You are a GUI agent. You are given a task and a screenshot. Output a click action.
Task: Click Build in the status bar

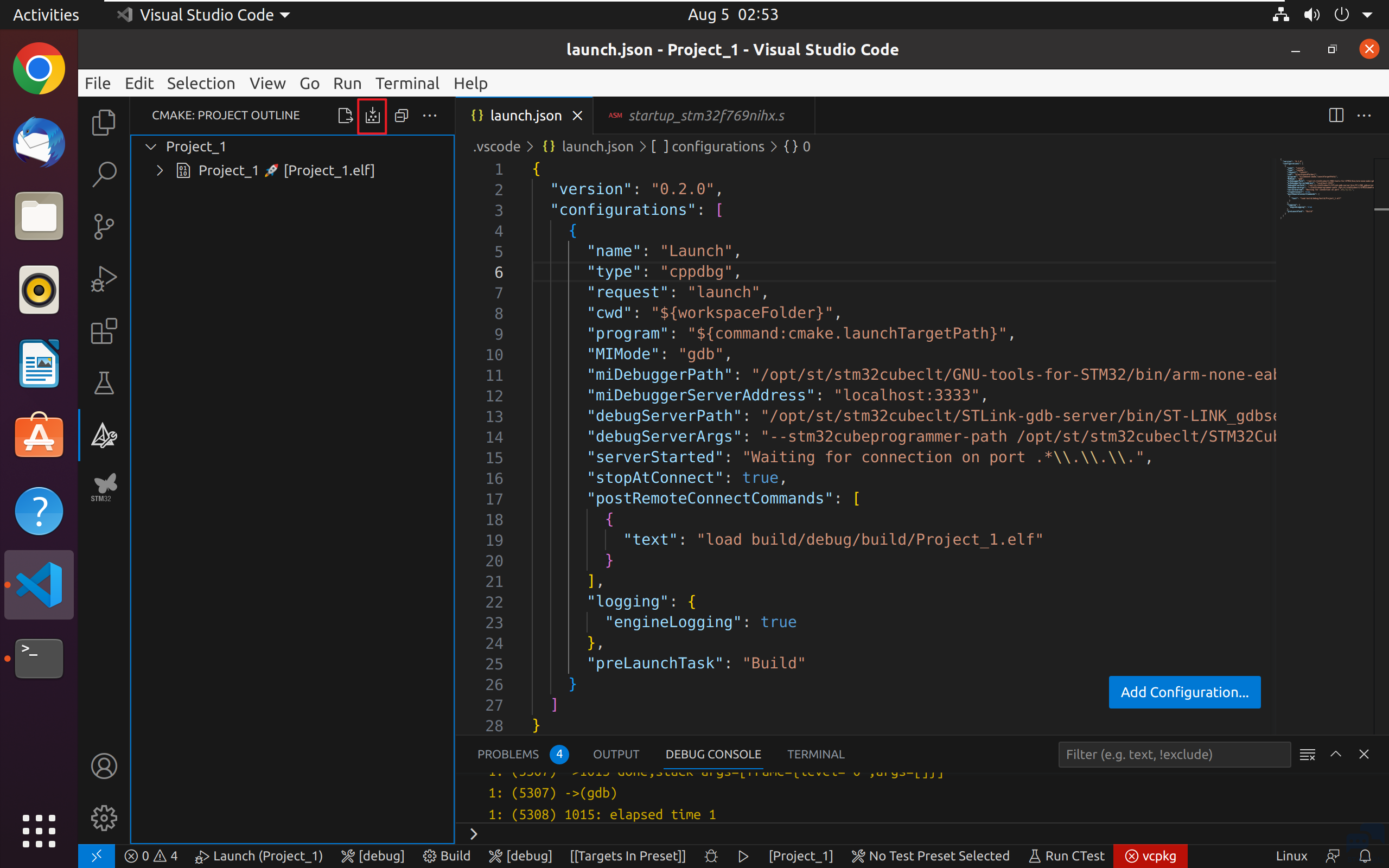(x=447, y=856)
